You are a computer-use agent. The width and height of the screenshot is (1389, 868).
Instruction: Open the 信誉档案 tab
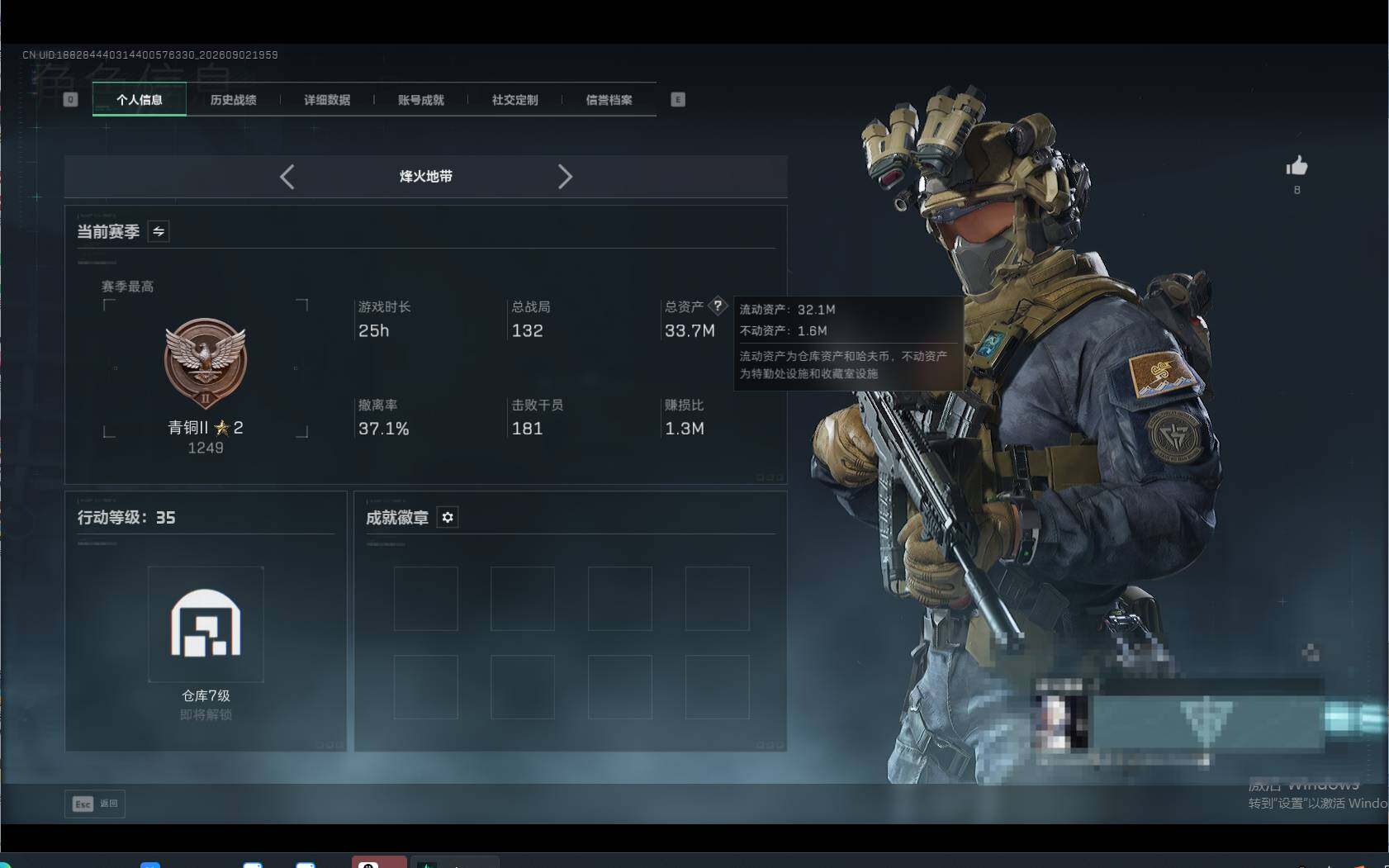coord(609,100)
